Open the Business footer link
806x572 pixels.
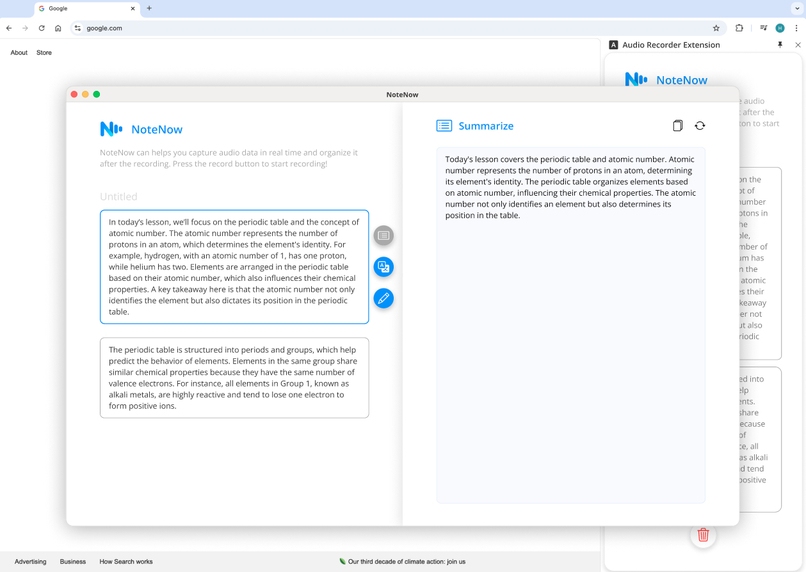[x=73, y=562]
